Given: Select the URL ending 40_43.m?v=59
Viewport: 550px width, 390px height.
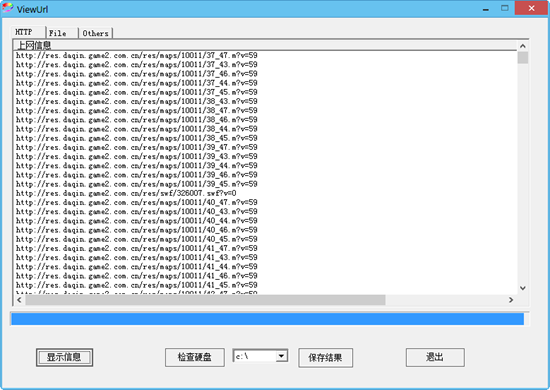Looking at the screenshot, I should pyautogui.click(x=136, y=211).
